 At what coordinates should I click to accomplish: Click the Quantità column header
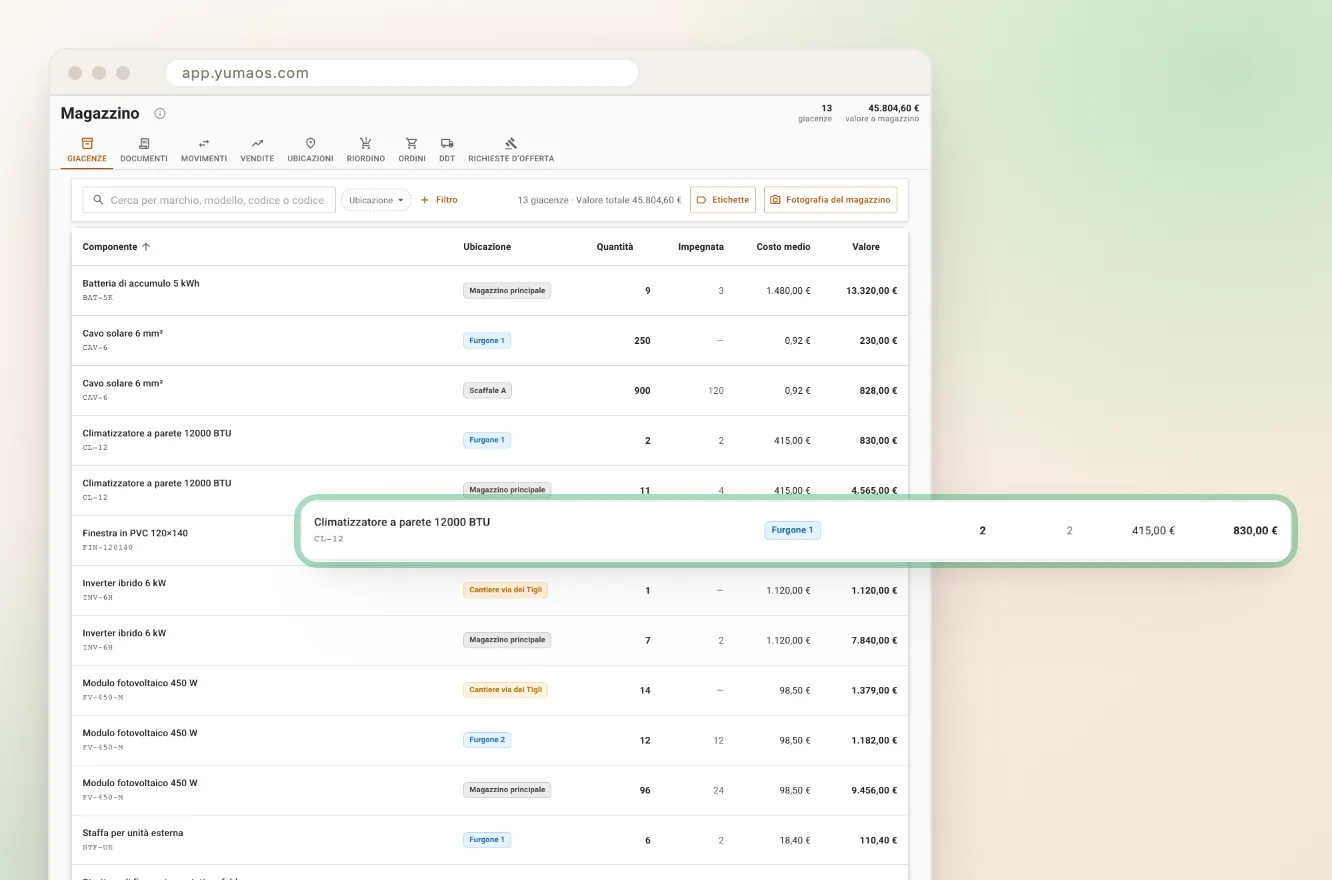click(x=615, y=247)
